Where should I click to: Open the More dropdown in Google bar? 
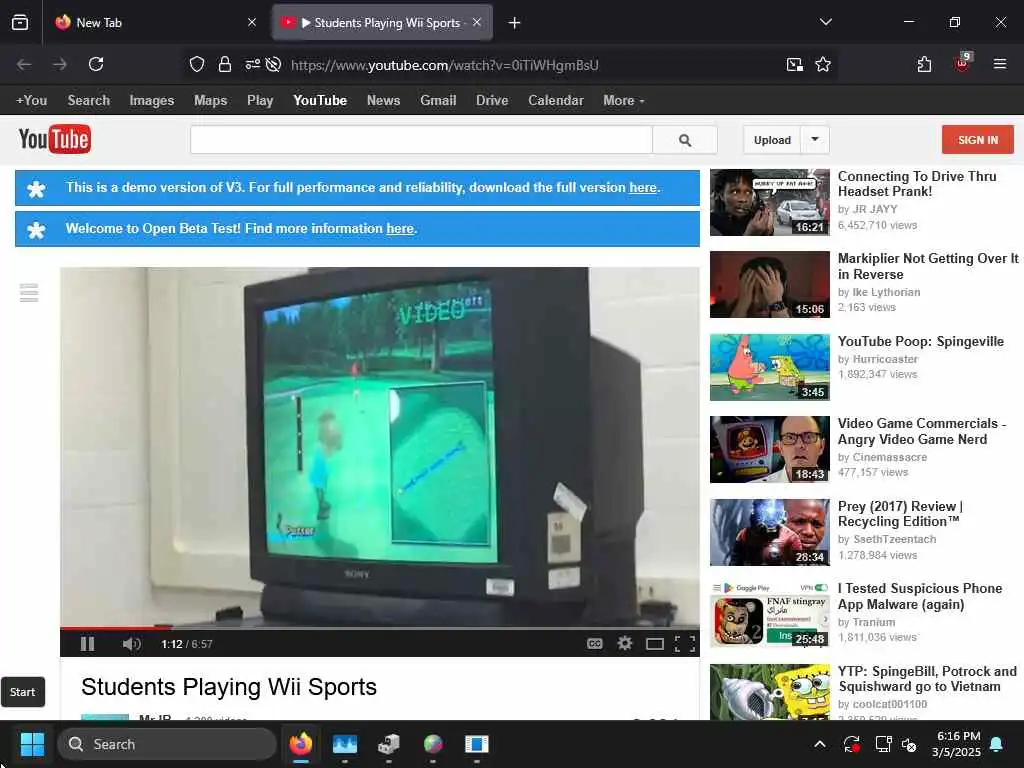point(624,101)
